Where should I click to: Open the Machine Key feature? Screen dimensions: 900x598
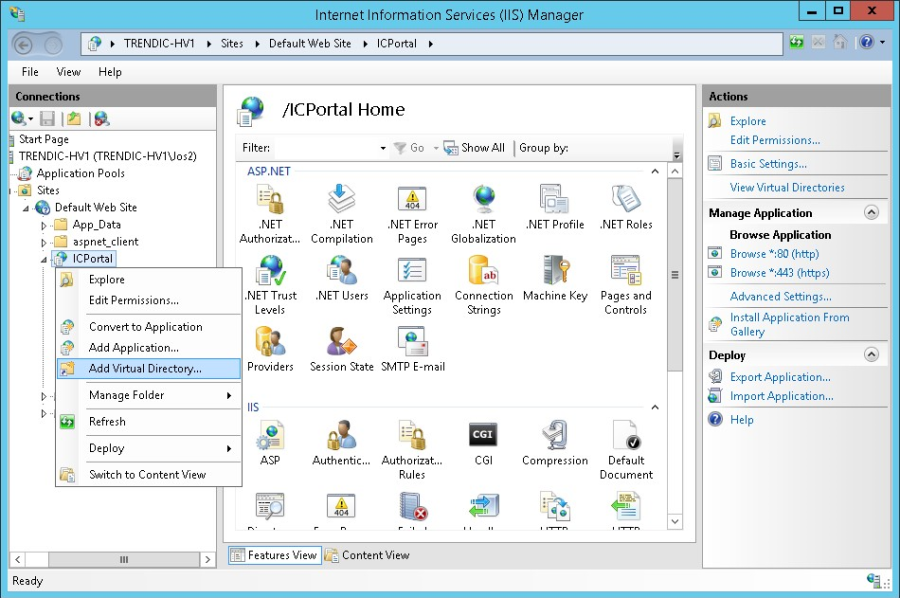pos(554,279)
